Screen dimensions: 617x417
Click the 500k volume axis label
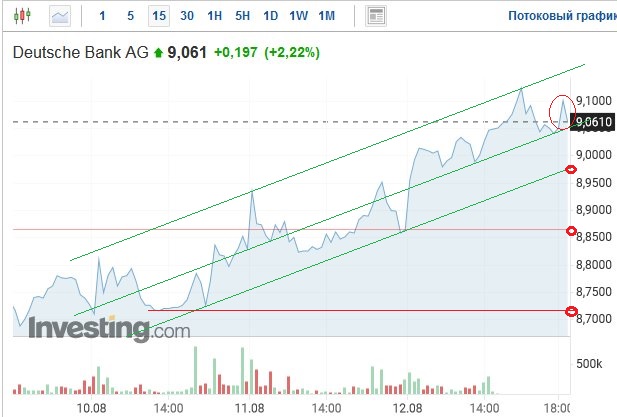[x=589, y=363]
